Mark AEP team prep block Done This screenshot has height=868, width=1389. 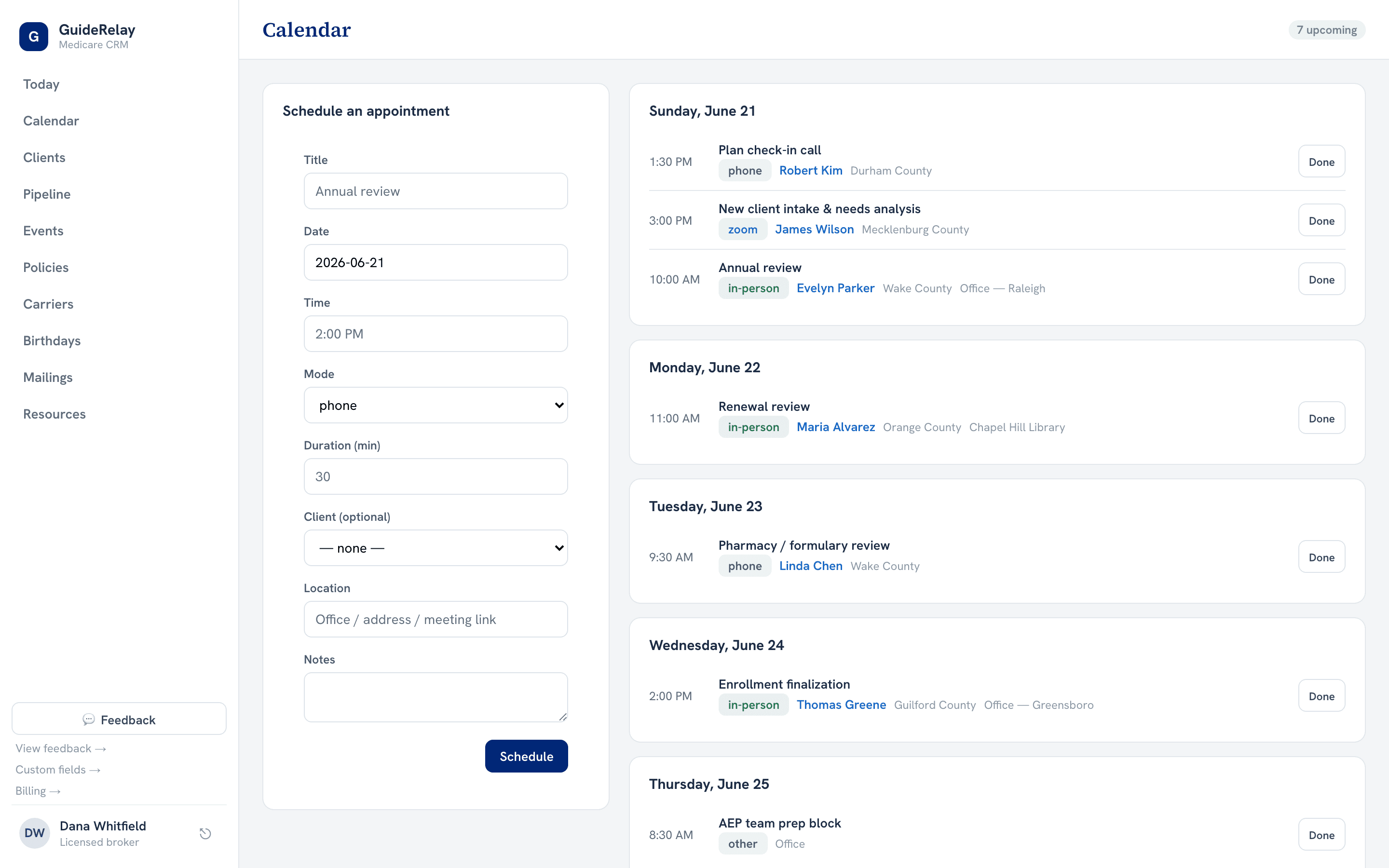(x=1321, y=835)
